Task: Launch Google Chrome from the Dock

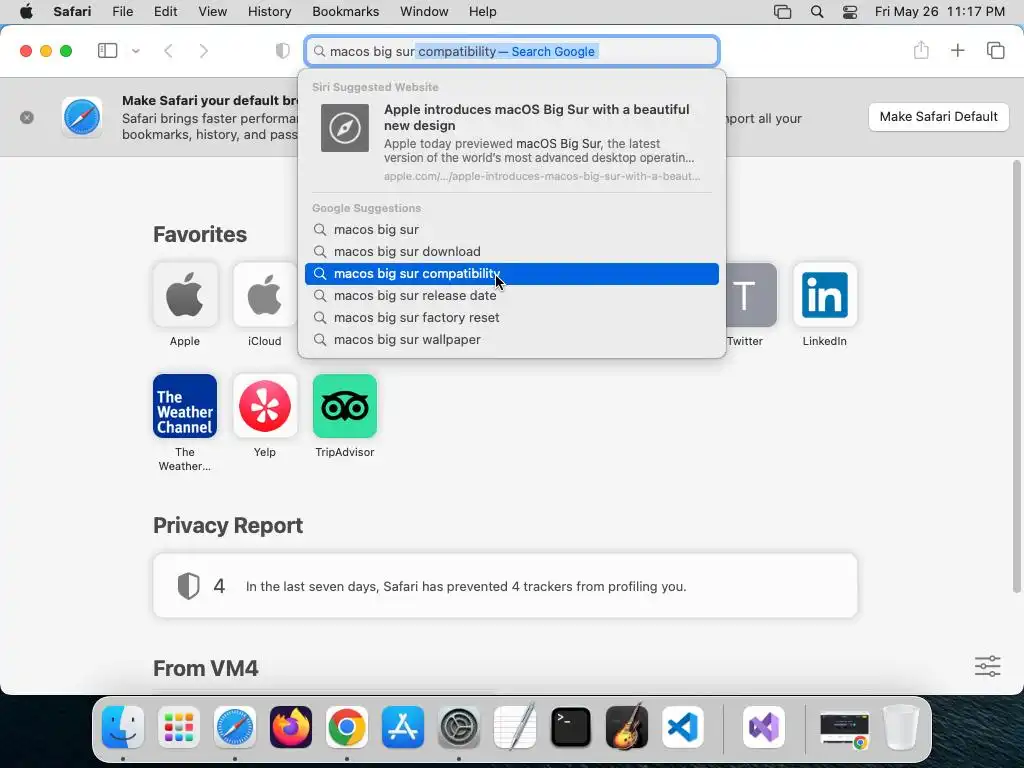Action: coord(347,727)
